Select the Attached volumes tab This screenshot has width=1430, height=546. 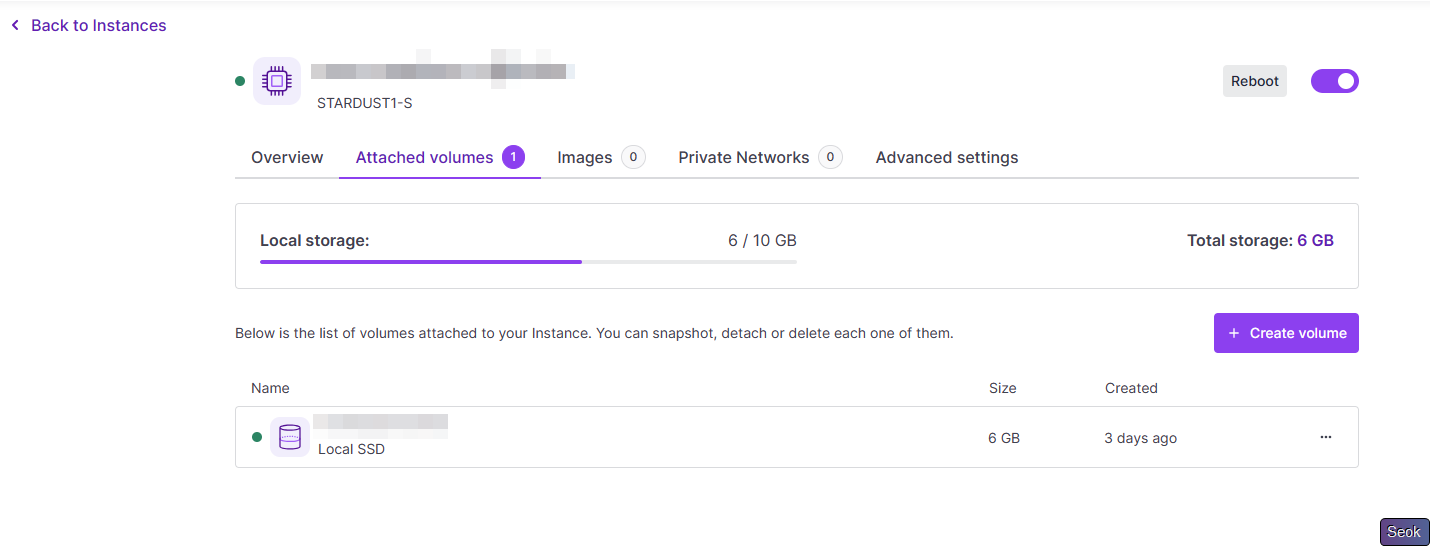click(425, 157)
